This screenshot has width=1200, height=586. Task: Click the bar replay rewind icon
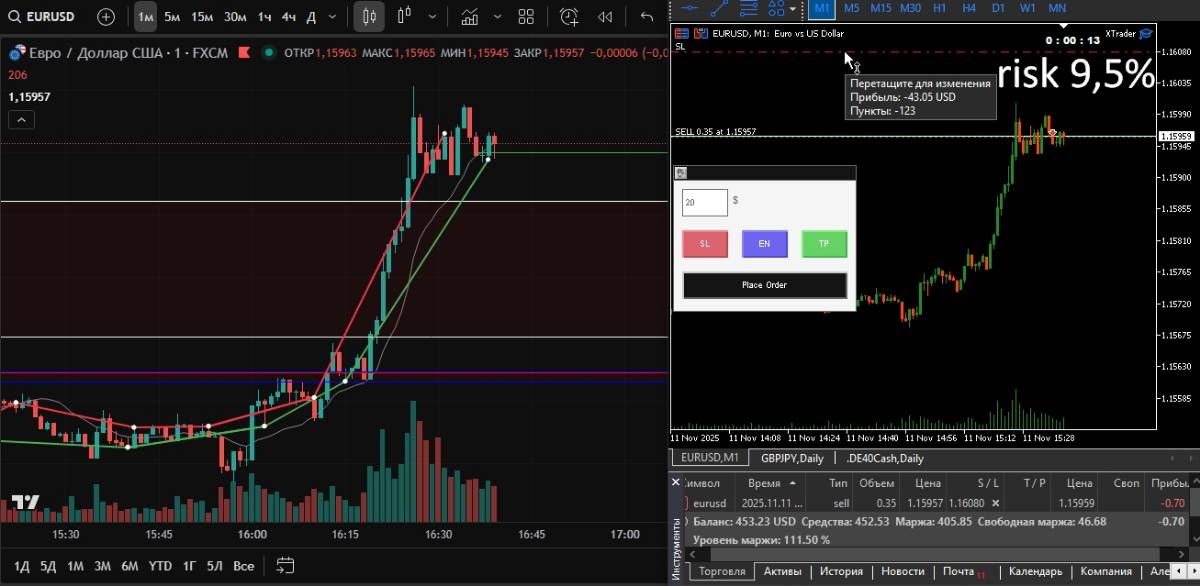(x=605, y=16)
